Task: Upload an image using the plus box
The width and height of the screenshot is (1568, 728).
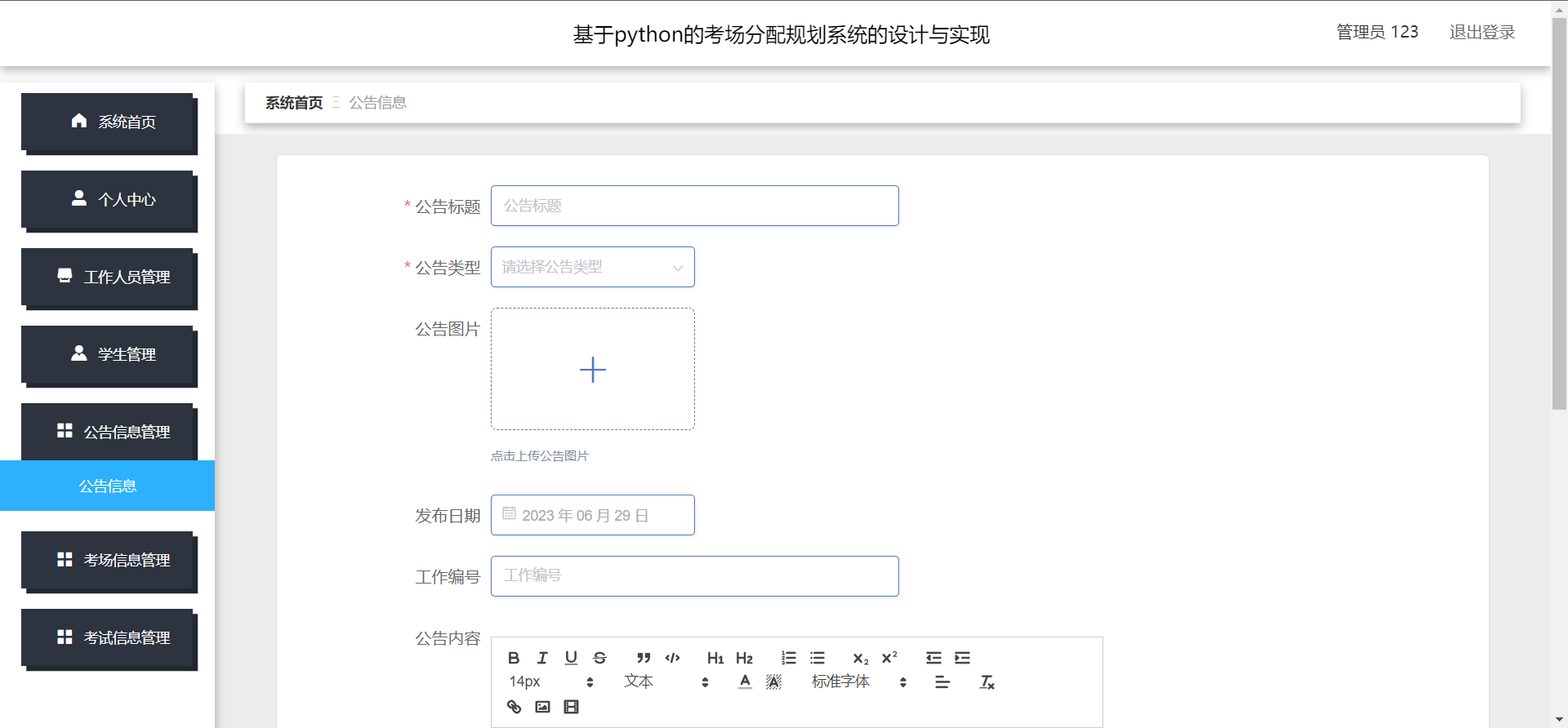Action: tap(593, 369)
